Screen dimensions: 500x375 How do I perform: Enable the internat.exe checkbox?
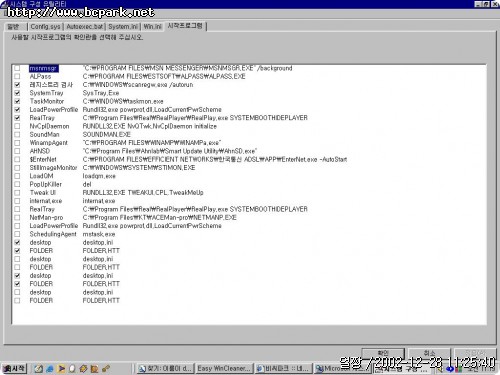(17, 201)
